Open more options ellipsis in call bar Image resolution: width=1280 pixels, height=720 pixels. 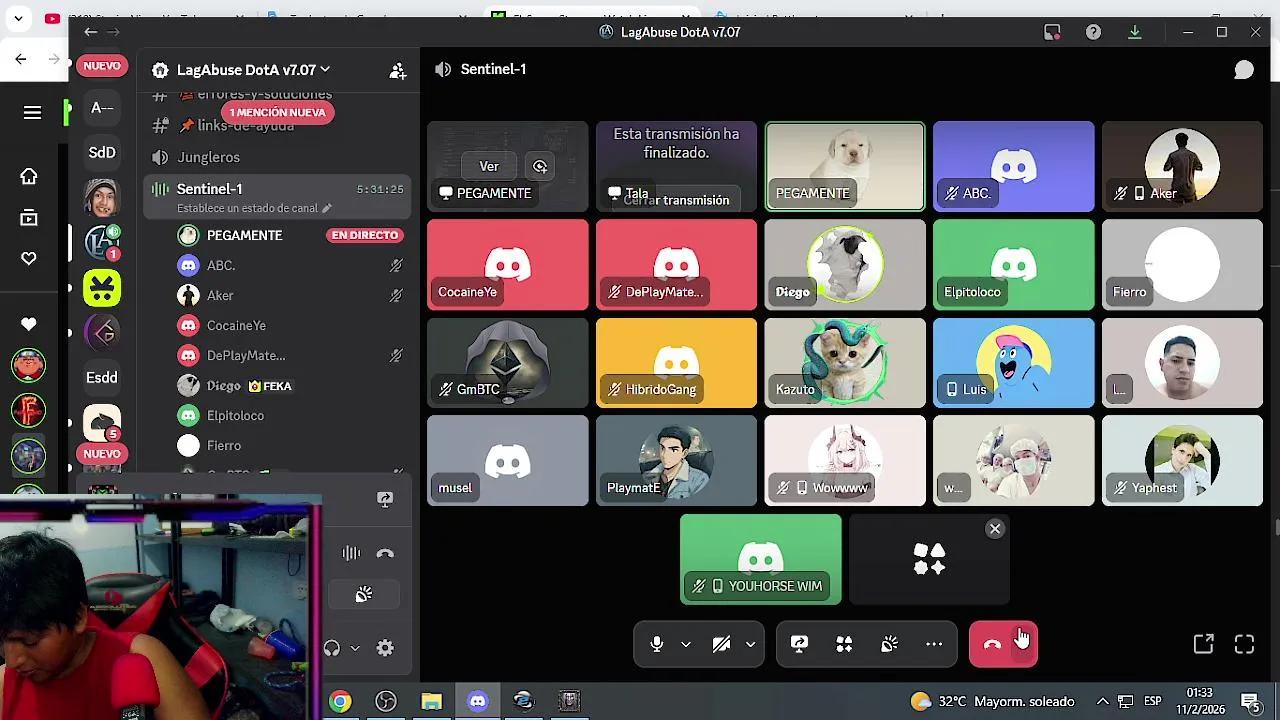pyautogui.click(x=934, y=645)
